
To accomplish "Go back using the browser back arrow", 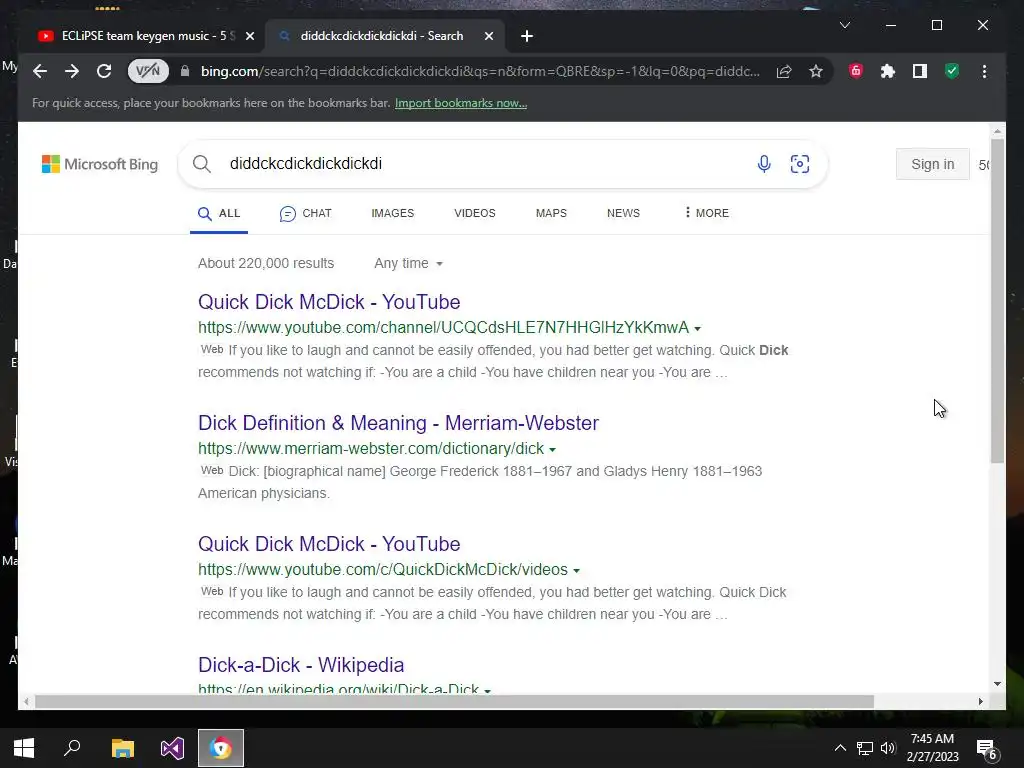I will pos(40,71).
